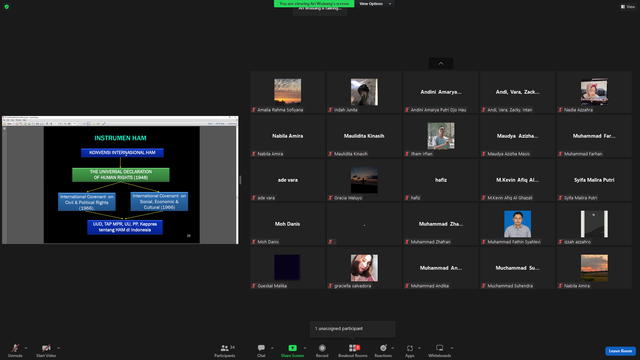Click the green Share Screen icon
This screenshot has height=360, width=640.
(x=293, y=348)
